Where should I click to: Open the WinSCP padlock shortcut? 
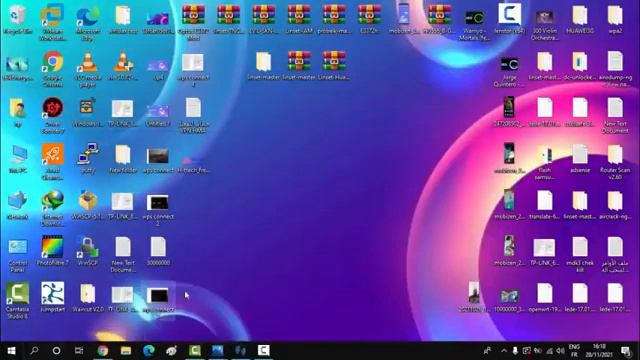click(x=88, y=252)
